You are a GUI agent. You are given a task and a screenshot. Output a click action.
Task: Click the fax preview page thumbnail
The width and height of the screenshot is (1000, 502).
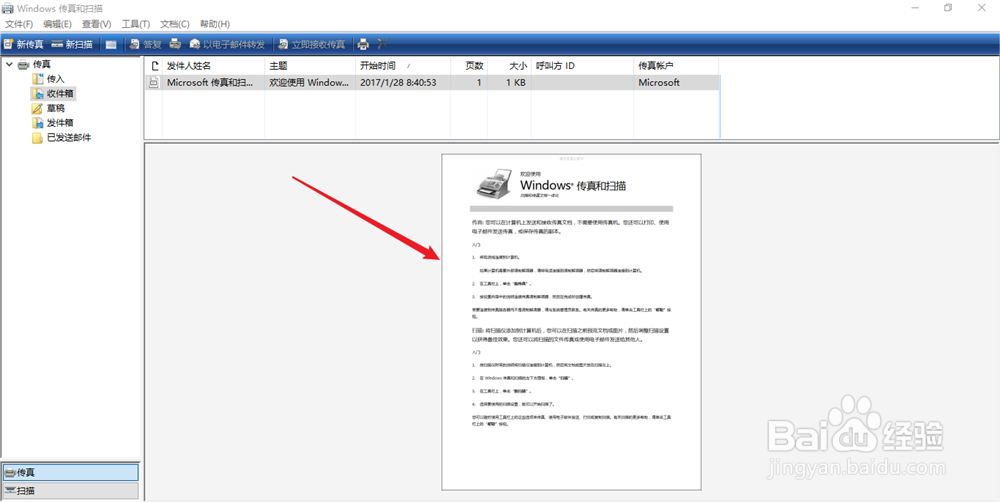[x=571, y=322]
